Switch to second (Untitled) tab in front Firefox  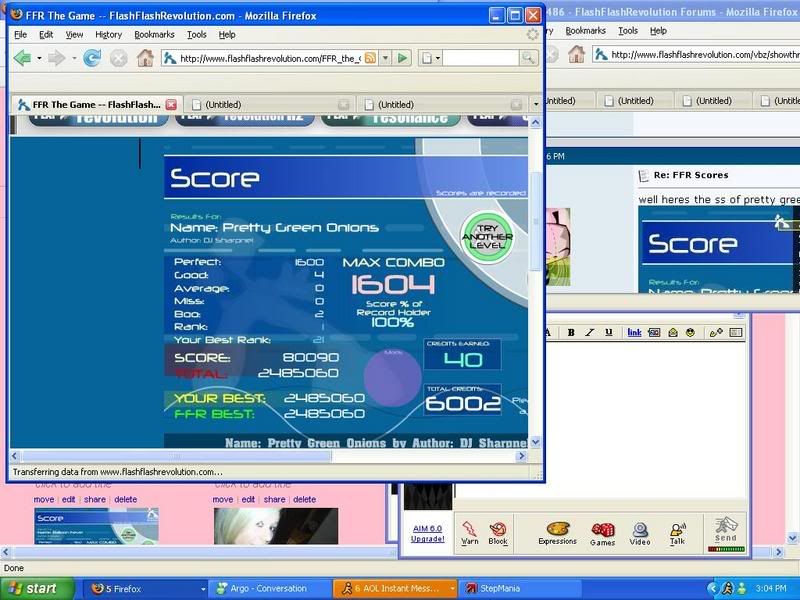269,105
